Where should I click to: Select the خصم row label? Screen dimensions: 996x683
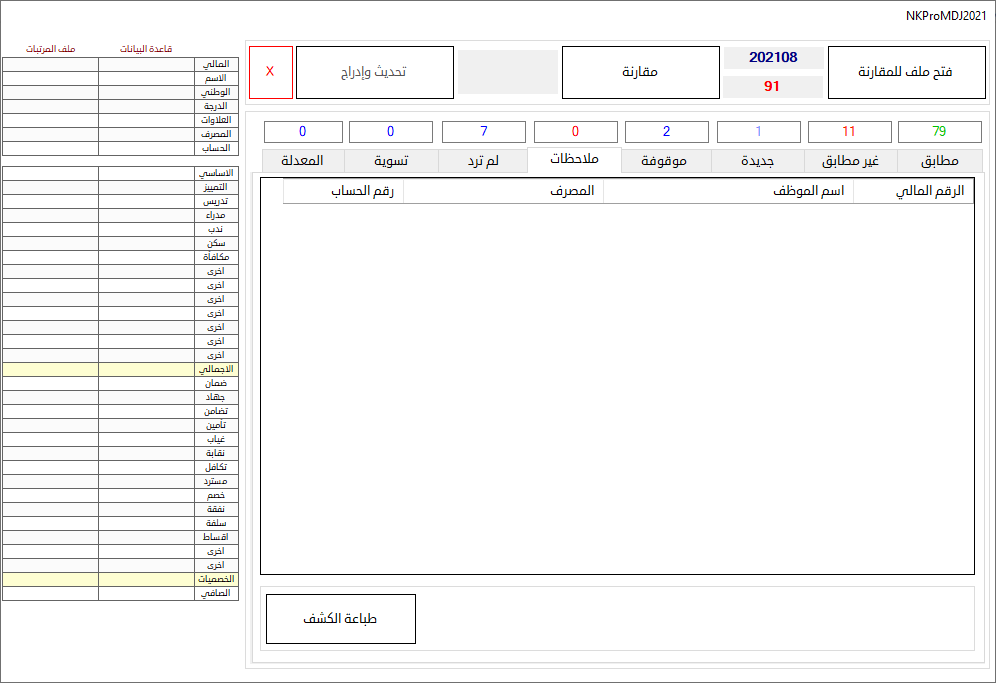click(x=217, y=495)
